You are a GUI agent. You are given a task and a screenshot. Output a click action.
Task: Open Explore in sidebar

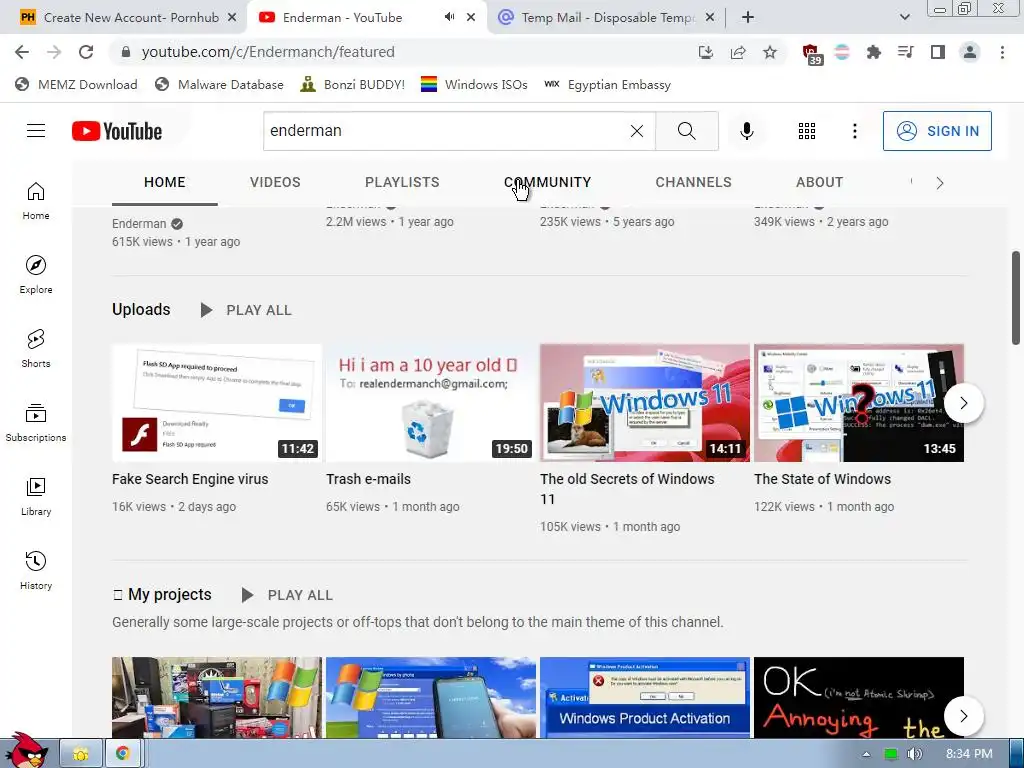pos(36,275)
